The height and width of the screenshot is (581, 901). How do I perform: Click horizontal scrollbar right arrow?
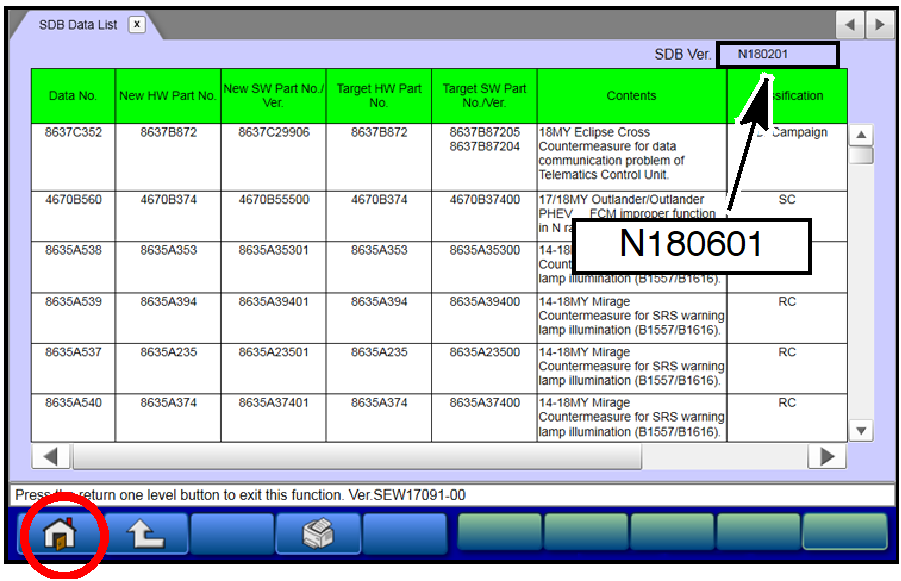pos(827,456)
